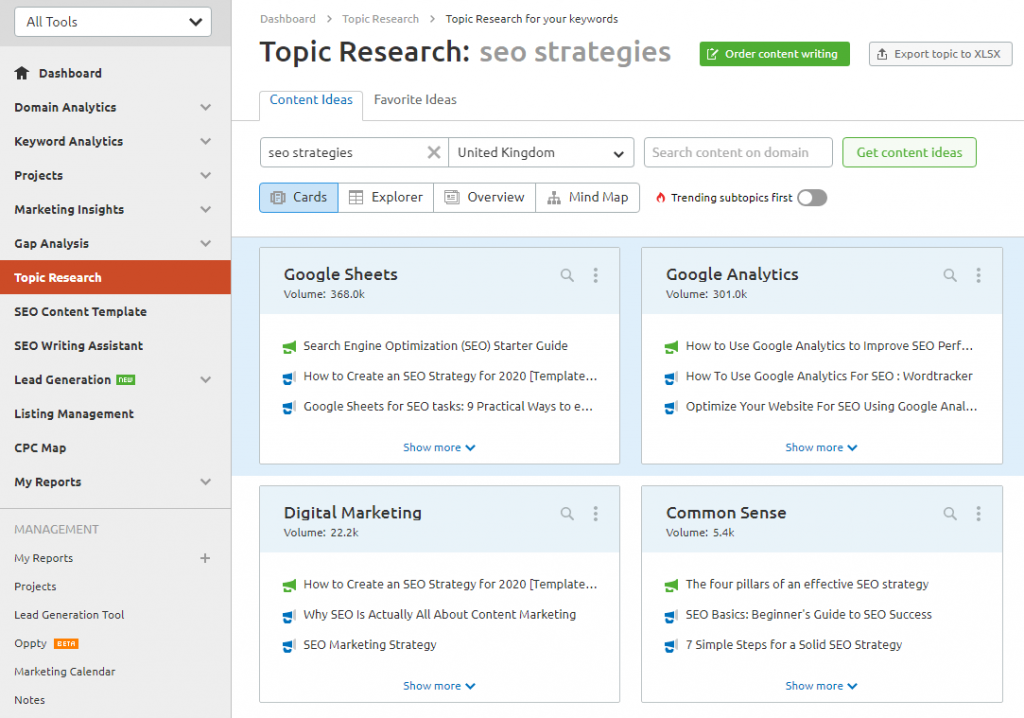Click plus icon next to My Reports
Image resolution: width=1024 pixels, height=718 pixels.
coord(205,558)
